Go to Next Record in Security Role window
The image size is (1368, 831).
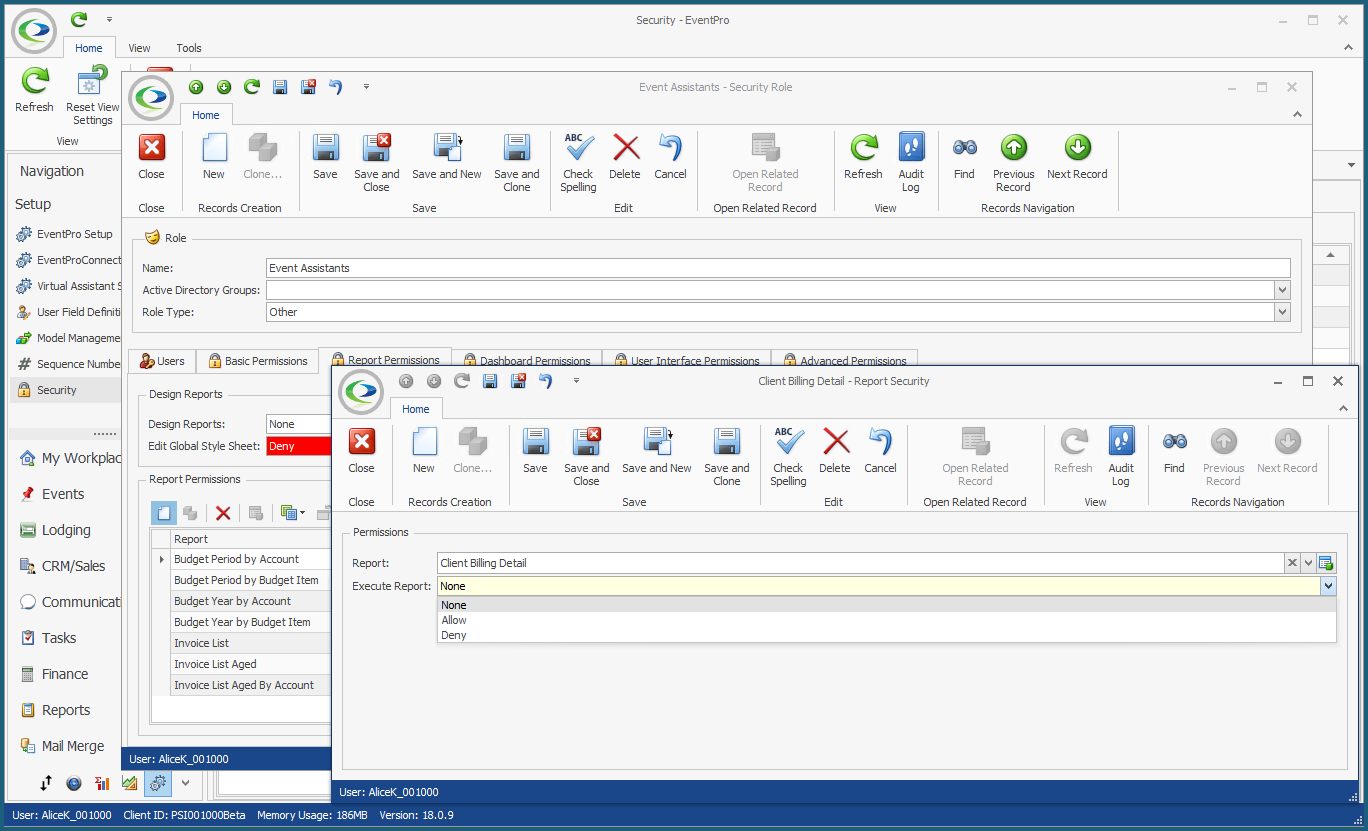[1077, 157]
